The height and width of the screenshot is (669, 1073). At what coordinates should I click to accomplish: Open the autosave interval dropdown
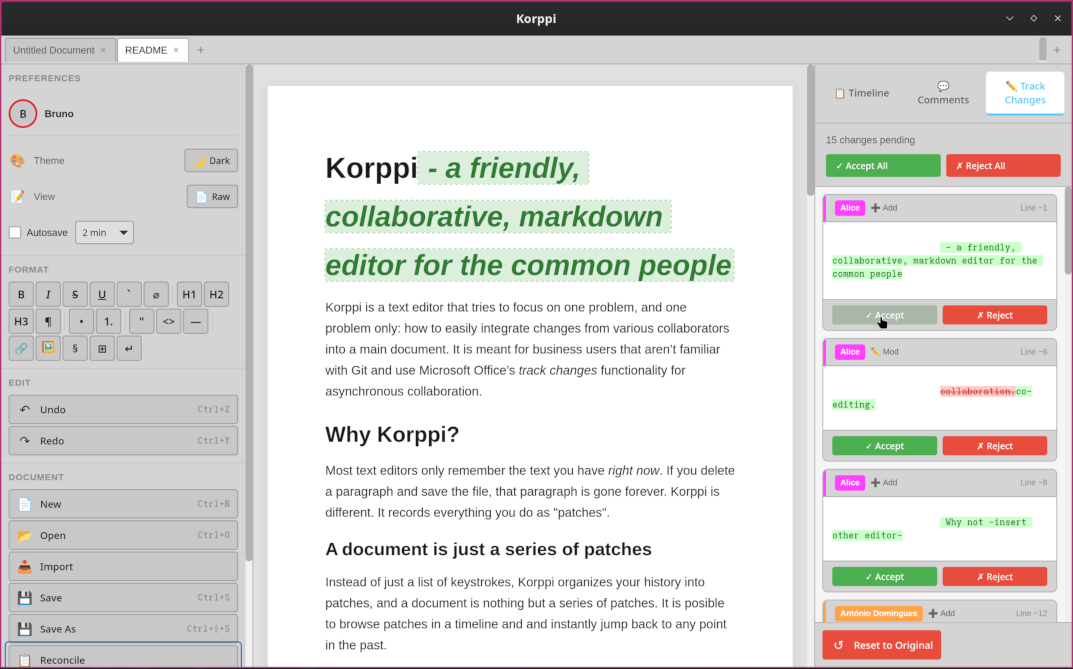click(104, 232)
